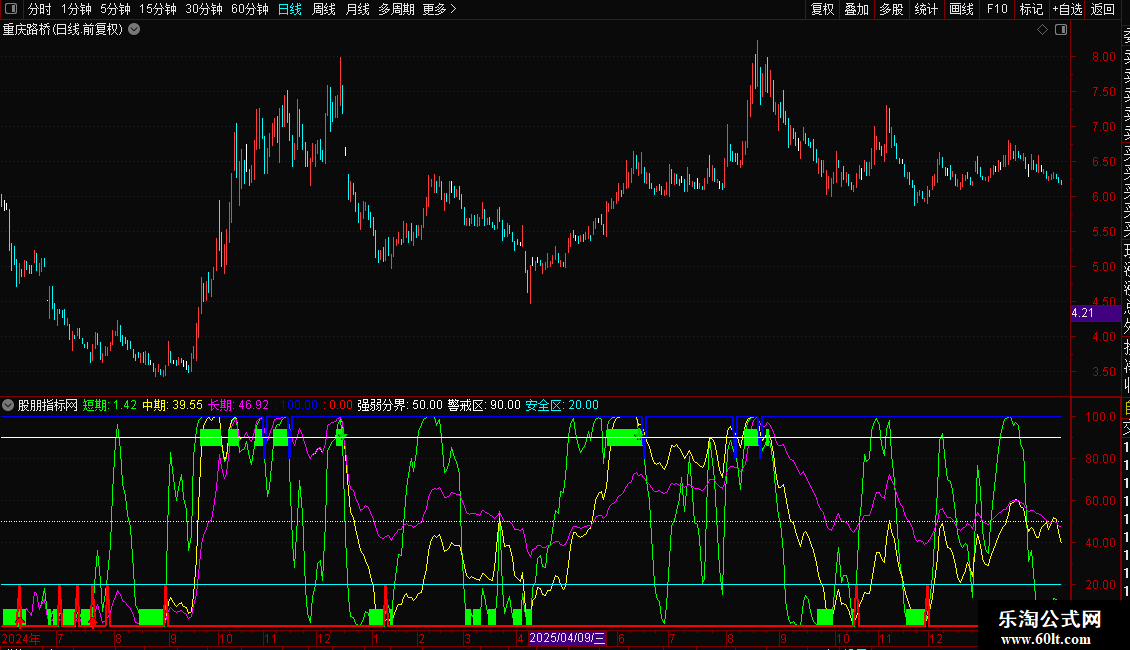Select the 日线 daily period tab
Screen dimensions: 1130x650
tap(290, 9)
